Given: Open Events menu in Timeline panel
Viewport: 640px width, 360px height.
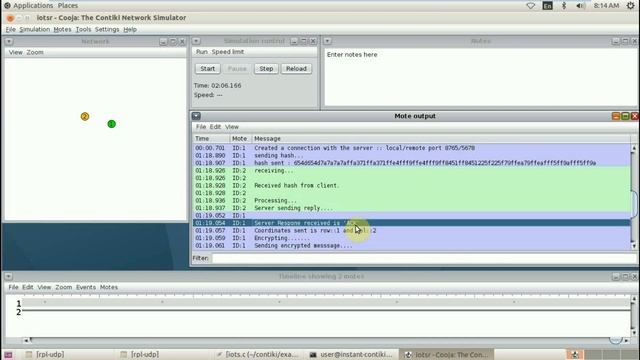Looking at the screenshot, I should click(86, 287).
